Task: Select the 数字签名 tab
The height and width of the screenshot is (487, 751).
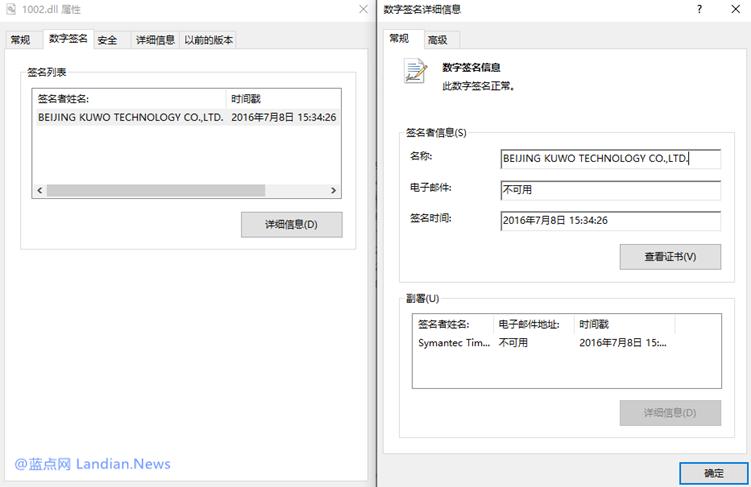Action: click(x=68, y=39)
